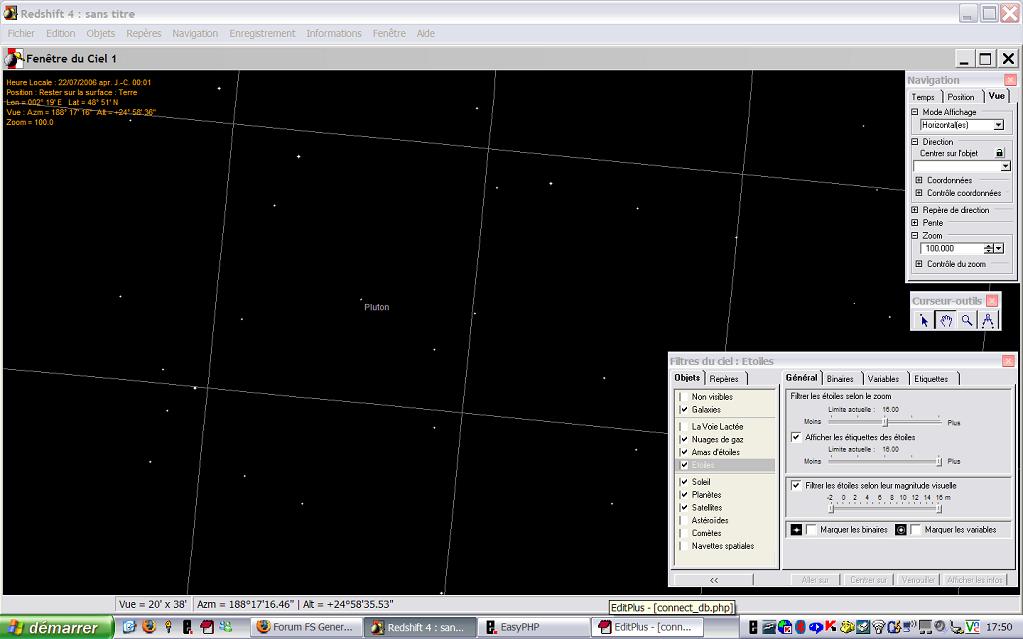Click the binary star marker icon
Screen dimensions: 1023x639
click(796, 529)
